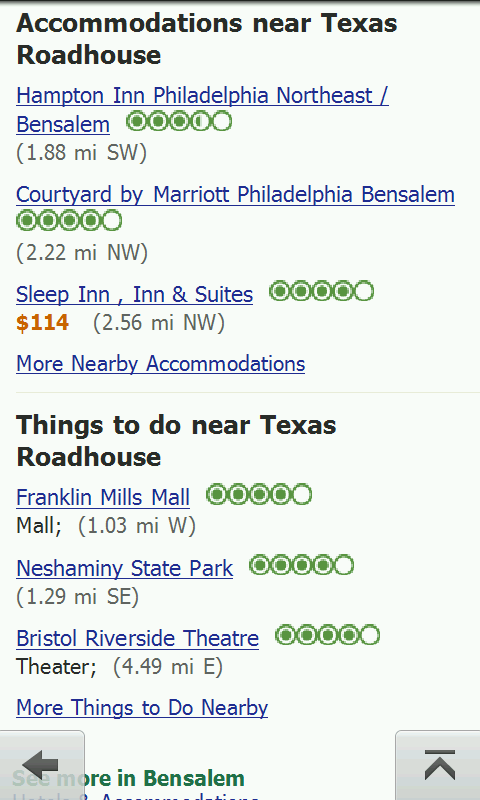480x800 pixels.
Task: Click the Things to do near Texas Roadhouse heading
Action: click(x=176, y=440)
